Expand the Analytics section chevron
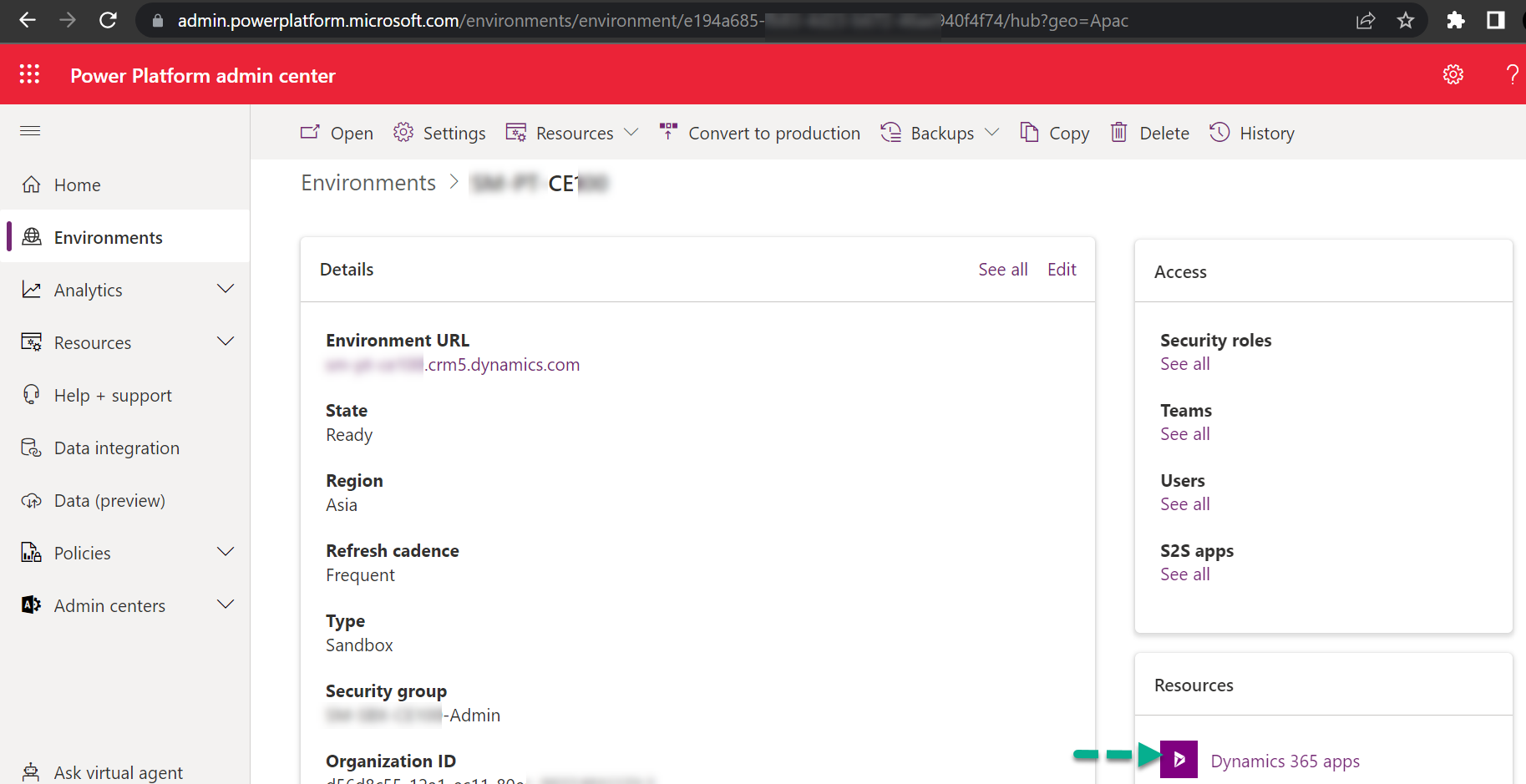 [x=226, y=290]
